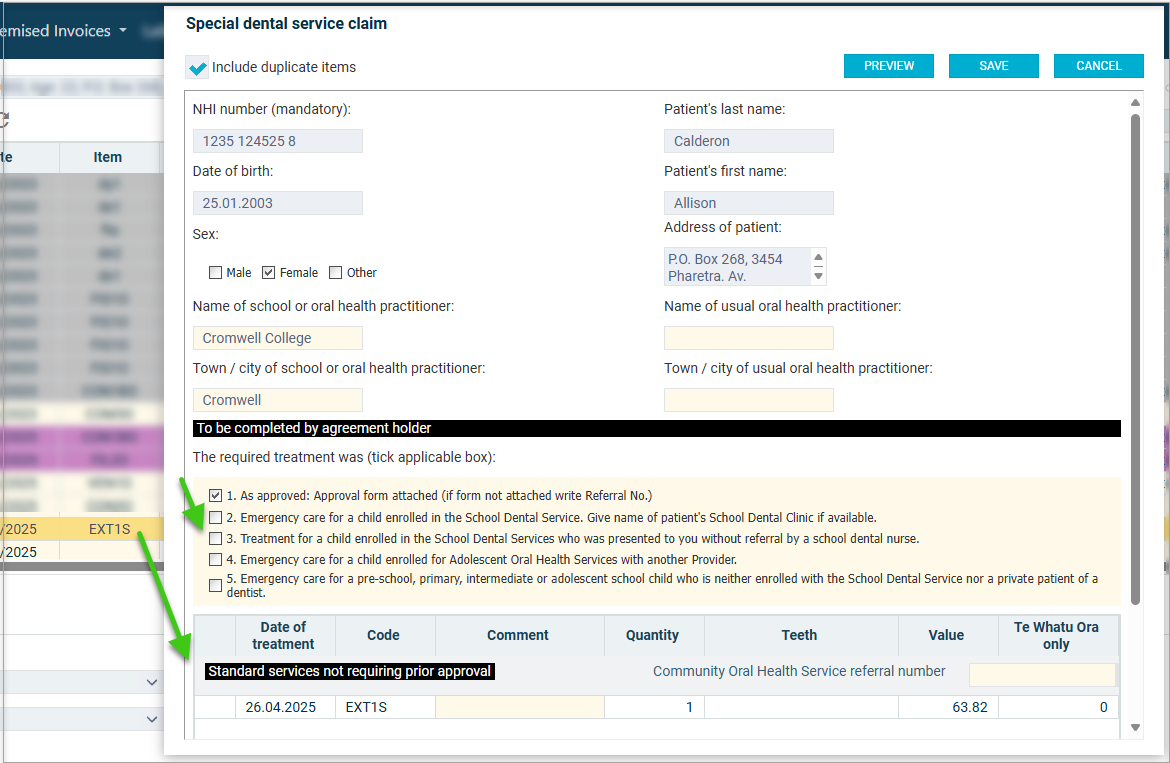Tick option 5 Emergency care neither enrolled
Image resolution: width=1170 pixels, height=763 pixels.
tap(216, 585)
